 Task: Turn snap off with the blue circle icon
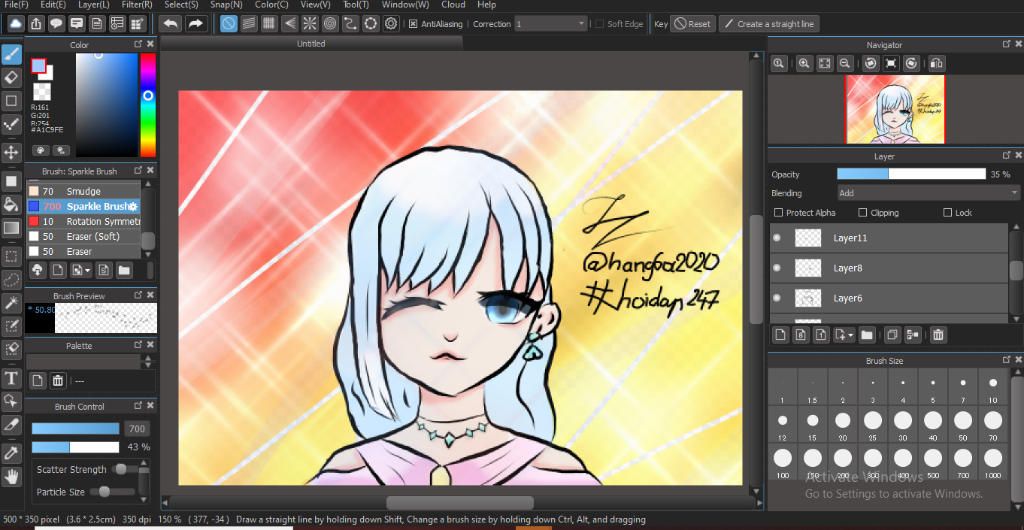[228, 24]
